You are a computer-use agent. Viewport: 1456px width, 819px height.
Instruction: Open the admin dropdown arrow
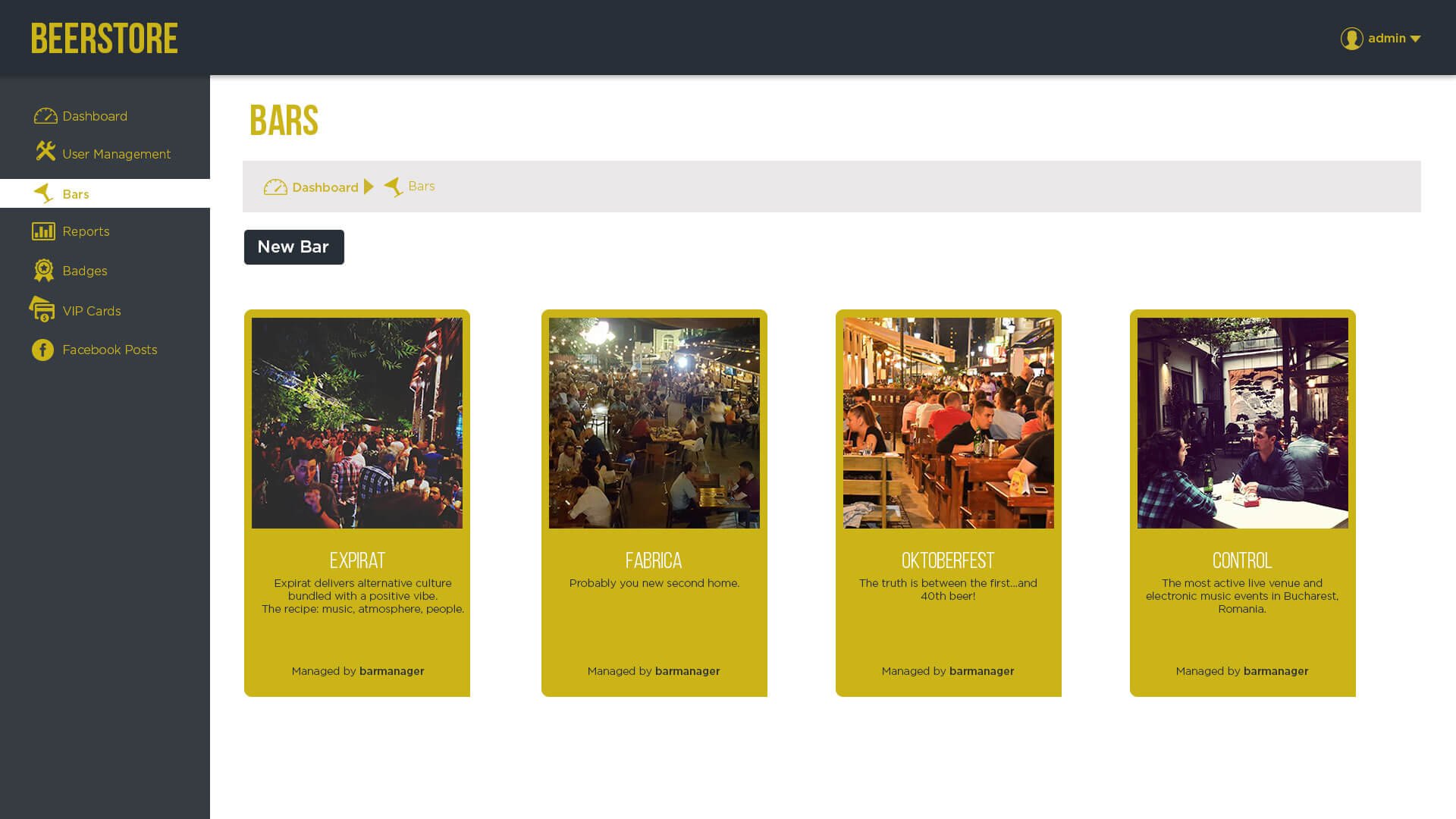[x=1415, y=39]
